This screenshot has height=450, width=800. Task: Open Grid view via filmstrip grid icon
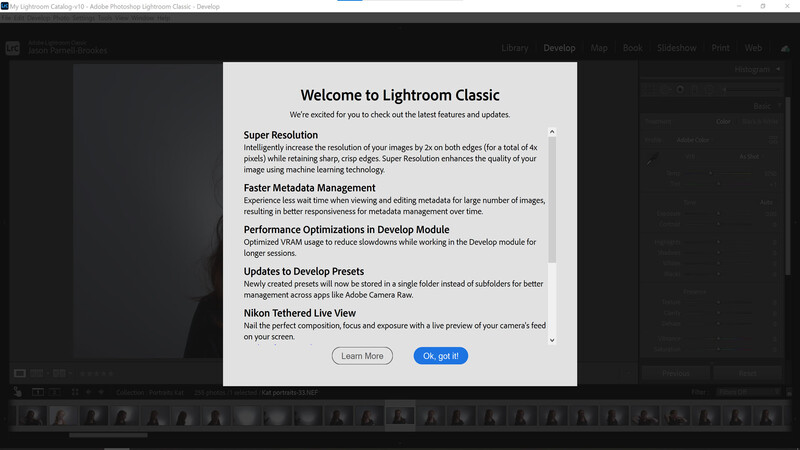tap(75, 392)
